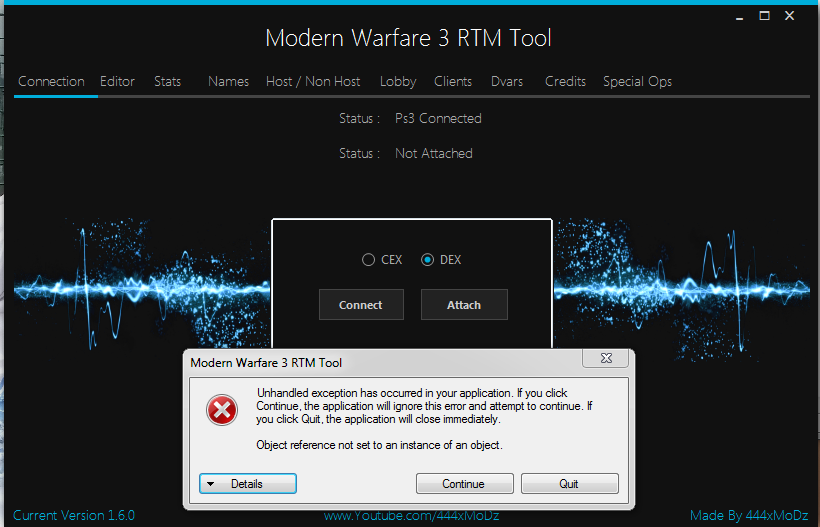This screenshot has width=820, height=527.
Task: Click the red error icon
Action: tap(222, 410)
